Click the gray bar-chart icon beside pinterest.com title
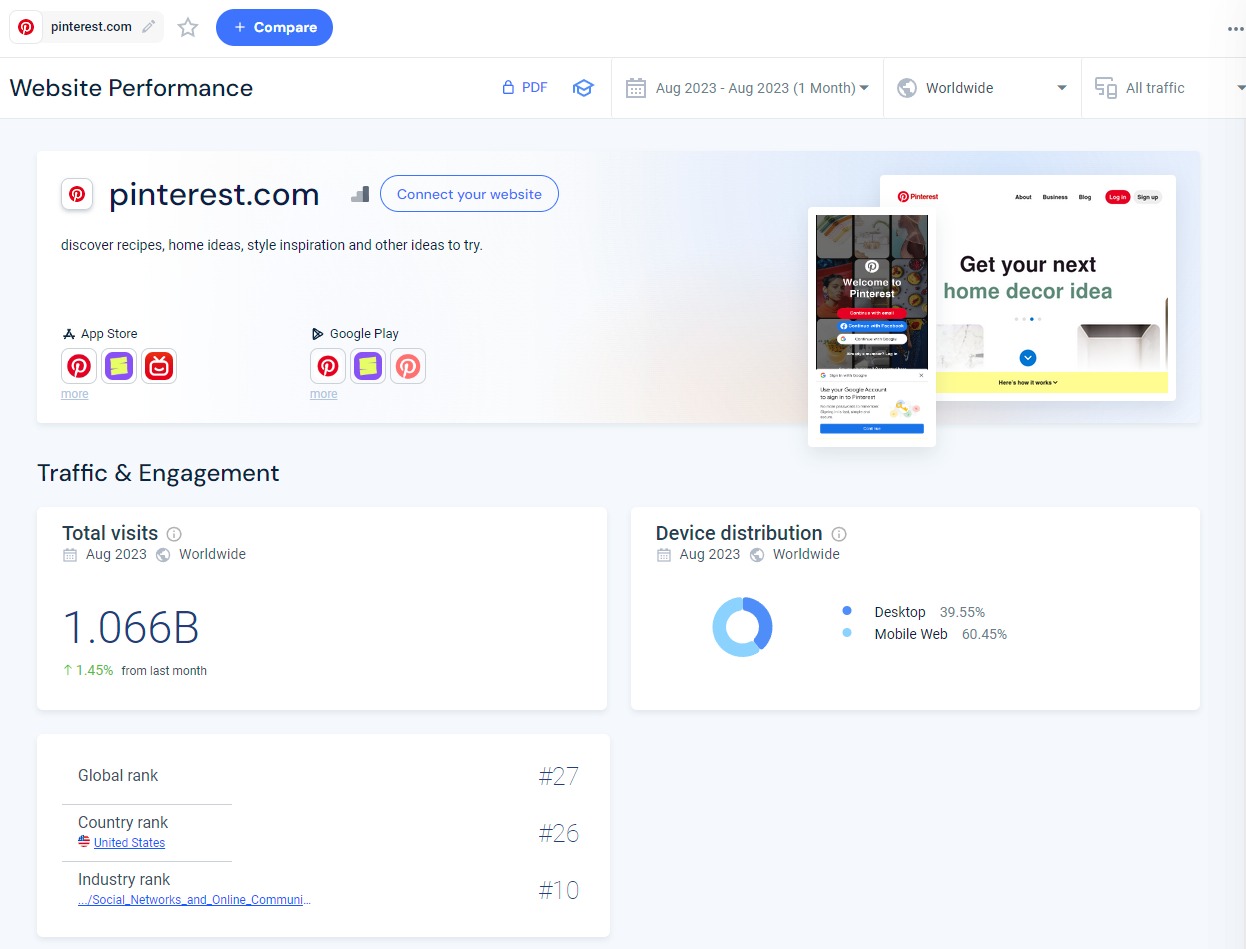This screenshot has width=1246, height=949. pyautogui.click(x=360, y=194)
